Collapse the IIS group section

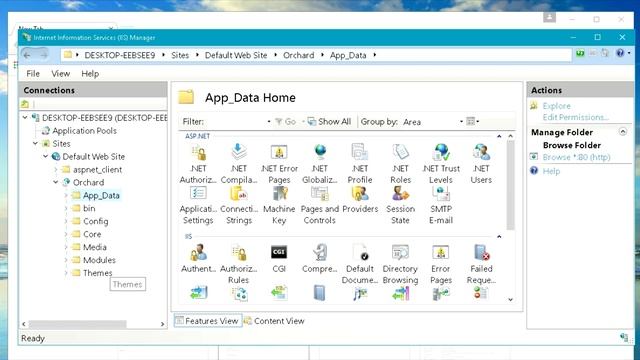coord(499,236)
